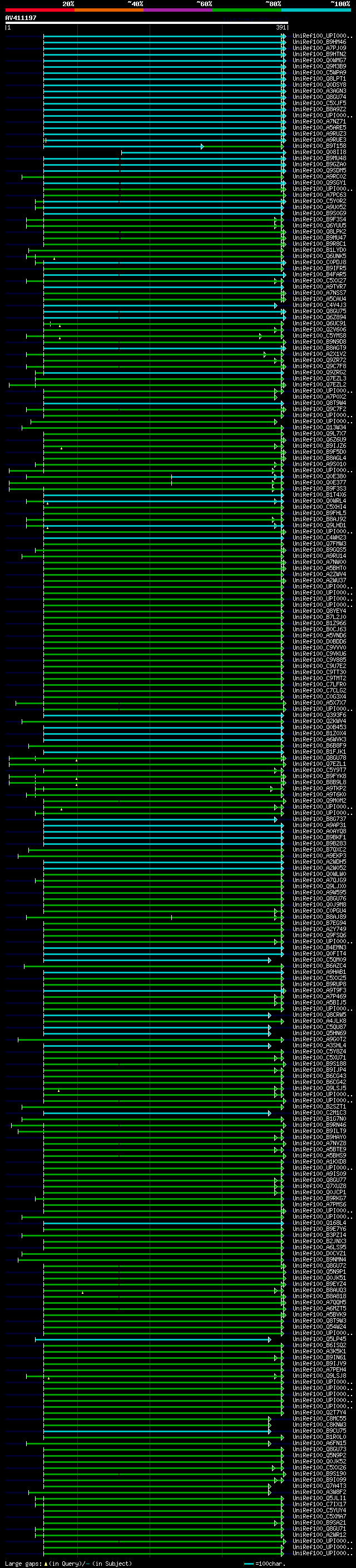Select hit label UniRef100_Q6YUU5
Screen dimensions: 356x1568
pos(319,226)
